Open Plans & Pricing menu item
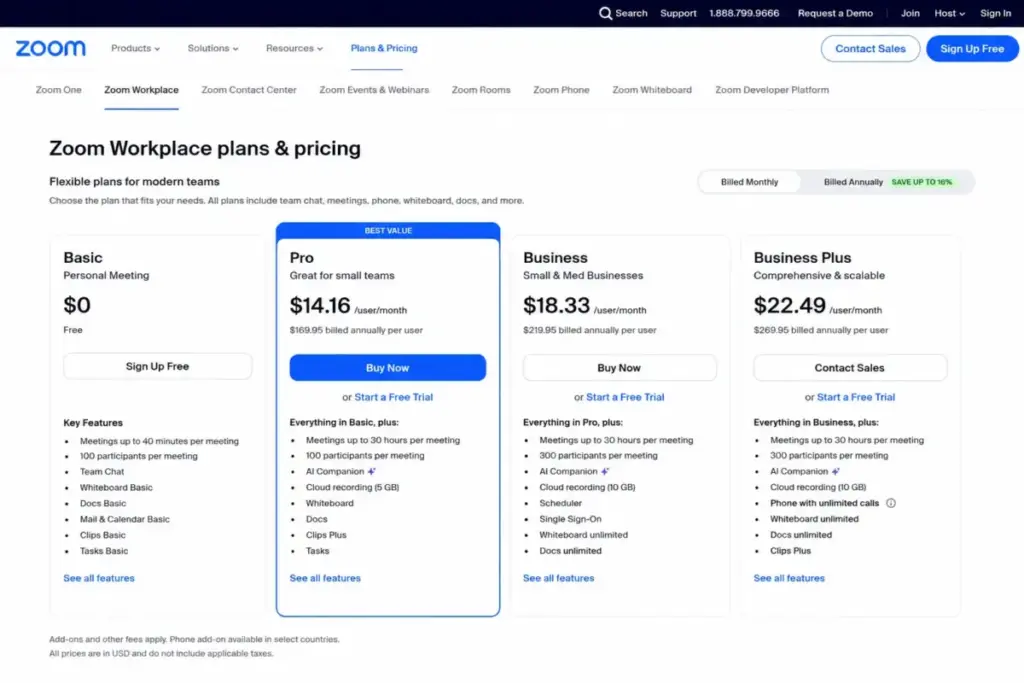This screenshot has width=1024, height=683. click(384, 48)
